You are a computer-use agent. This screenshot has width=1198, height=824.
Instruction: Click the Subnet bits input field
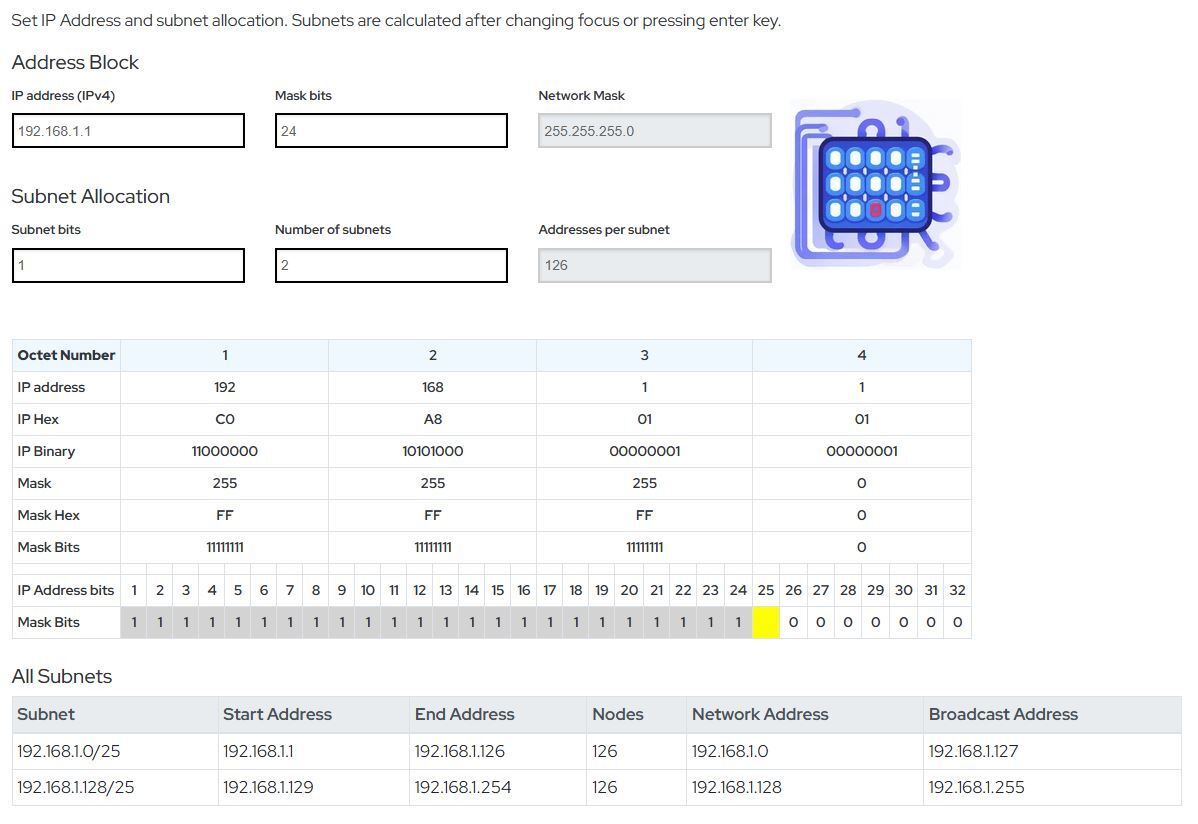[128, 265]
